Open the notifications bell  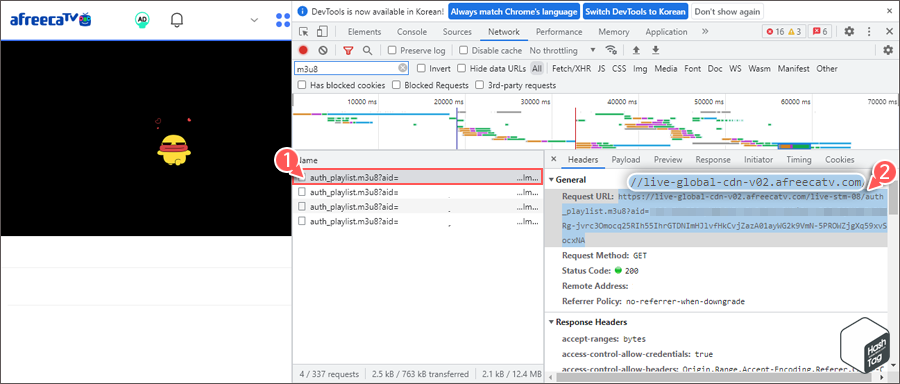pyautogui.click(x=177, y=20)
